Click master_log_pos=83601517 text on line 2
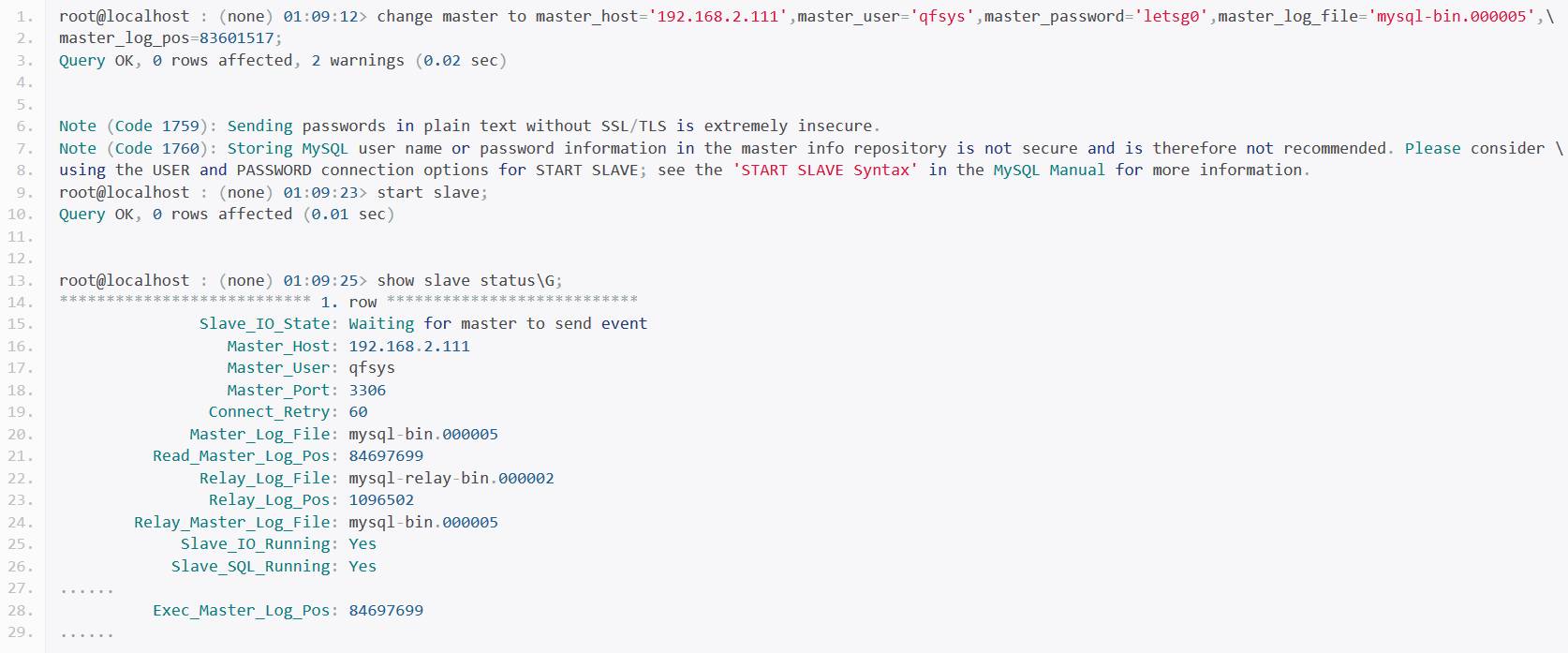Image resolution: width=1568 pixels, height=653 pixels. click(x=170, y=38)
